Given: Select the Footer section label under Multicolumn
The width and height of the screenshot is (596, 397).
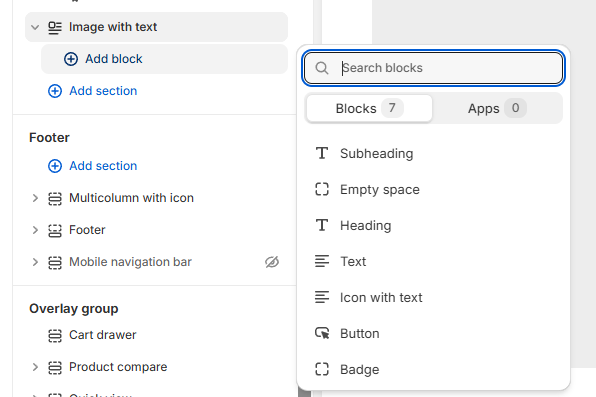Looking at the screenshot, I should [87, 230].
